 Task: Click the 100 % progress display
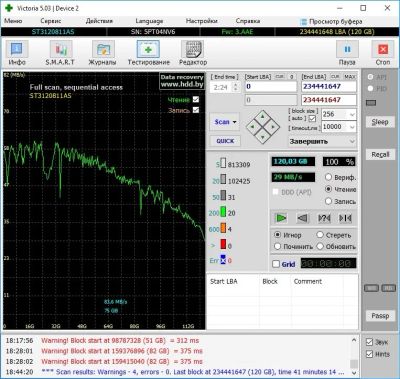tap(339, 162)
